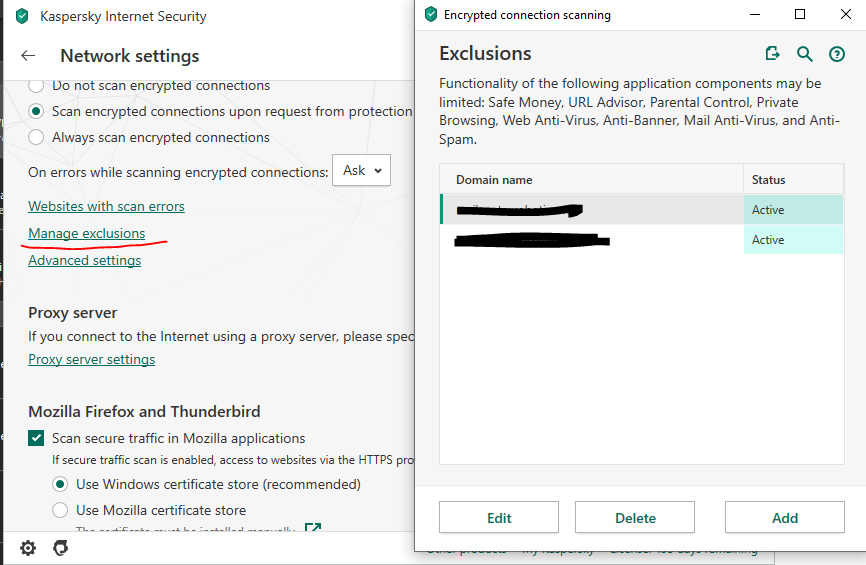Click the Add exclusion button
The height and width of the screenshot is (565, 866).
point(785,518)
